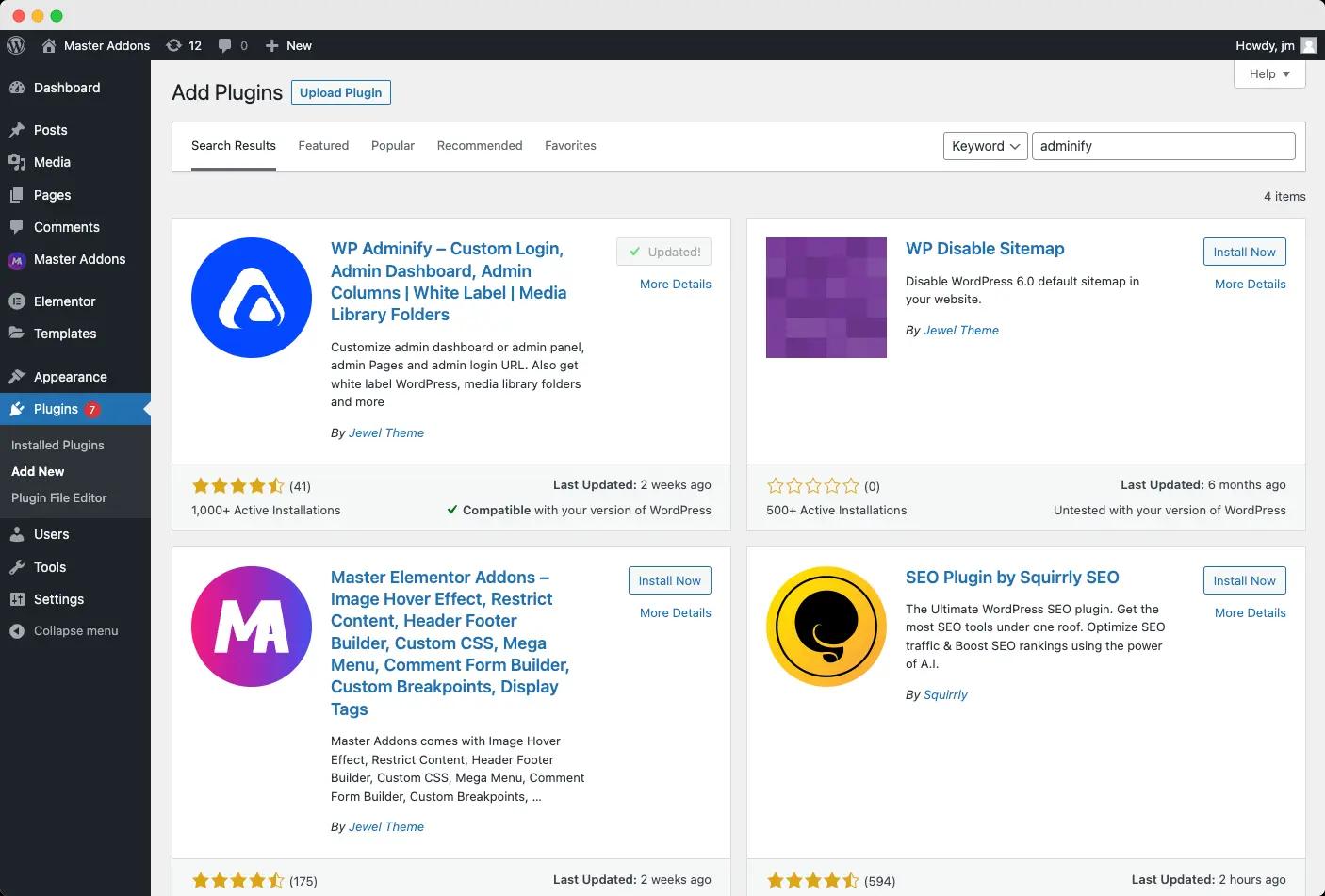Image resolution: width=1325 pixels, height=896 pixels.
Task: Open Installed Plugins submenu item
Action: click(x=57, y=445)
